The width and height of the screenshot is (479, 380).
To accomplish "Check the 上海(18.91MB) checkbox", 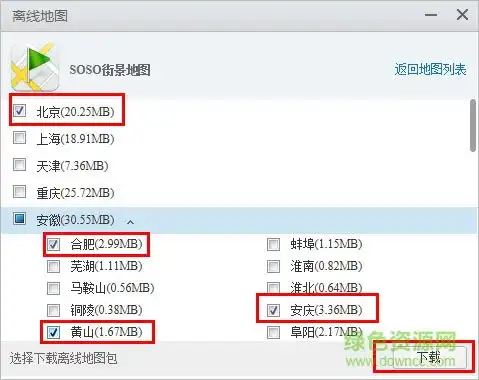I will point(19,137).
